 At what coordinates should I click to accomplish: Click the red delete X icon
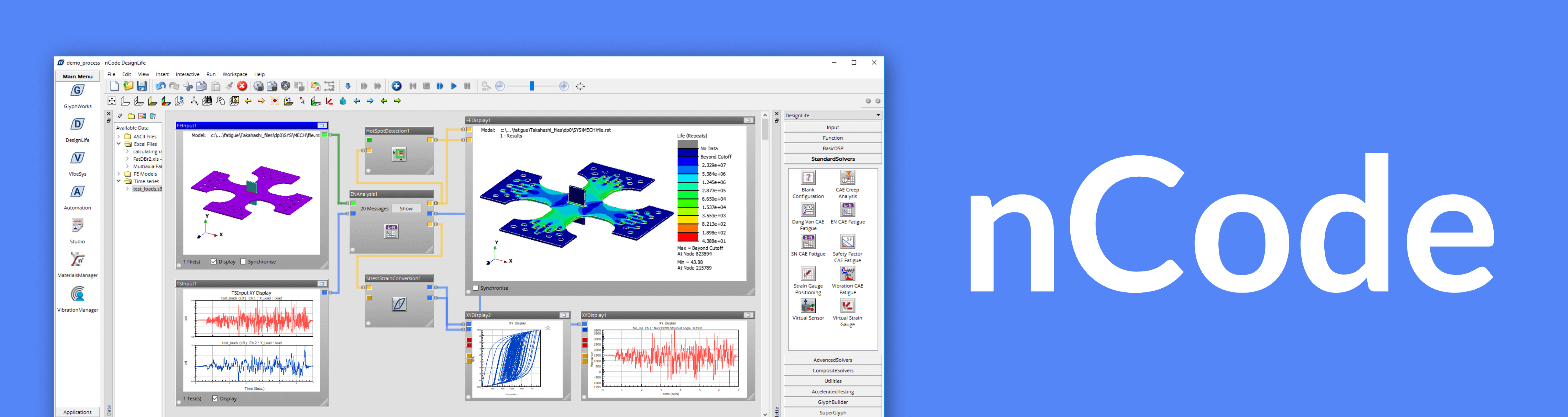click(x=242, y=86)
